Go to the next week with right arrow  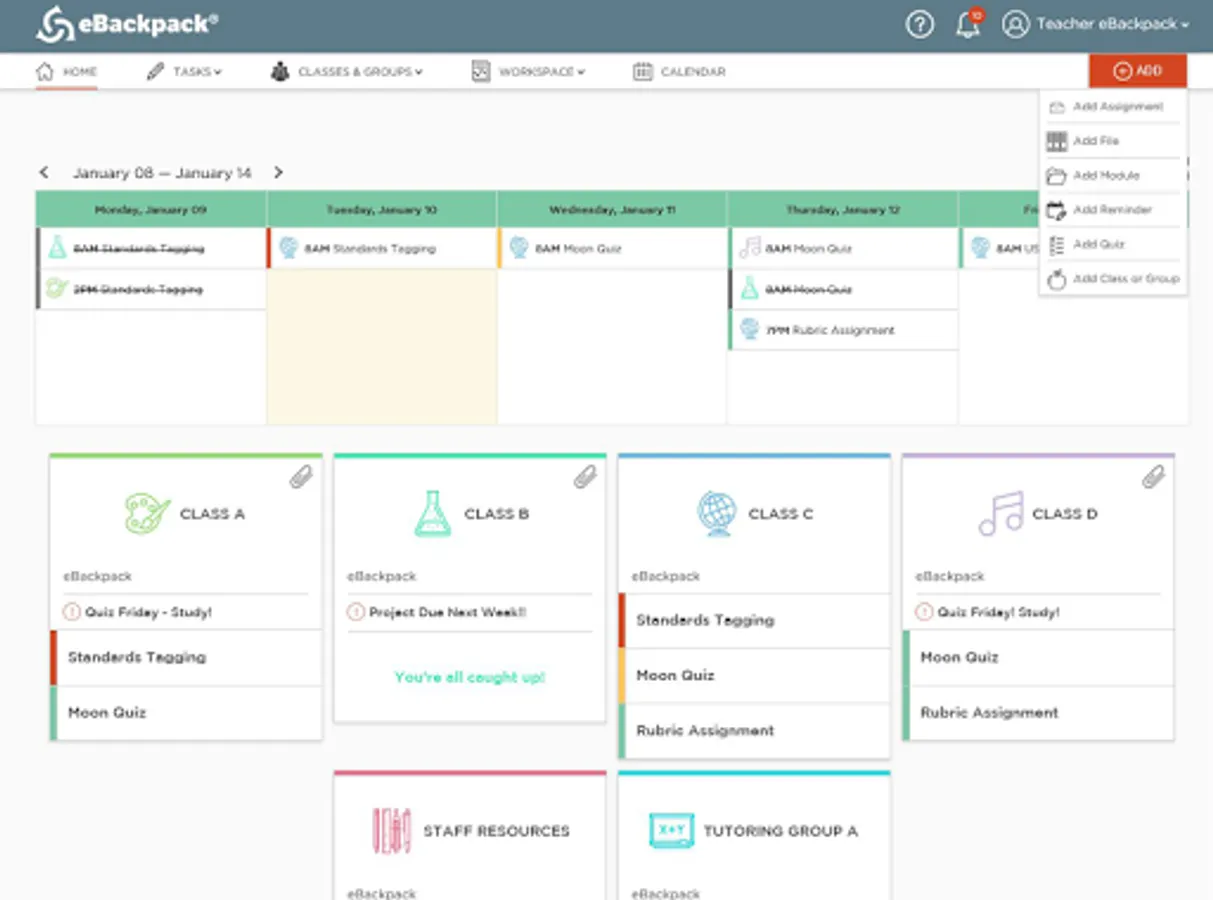pos(278,173)
